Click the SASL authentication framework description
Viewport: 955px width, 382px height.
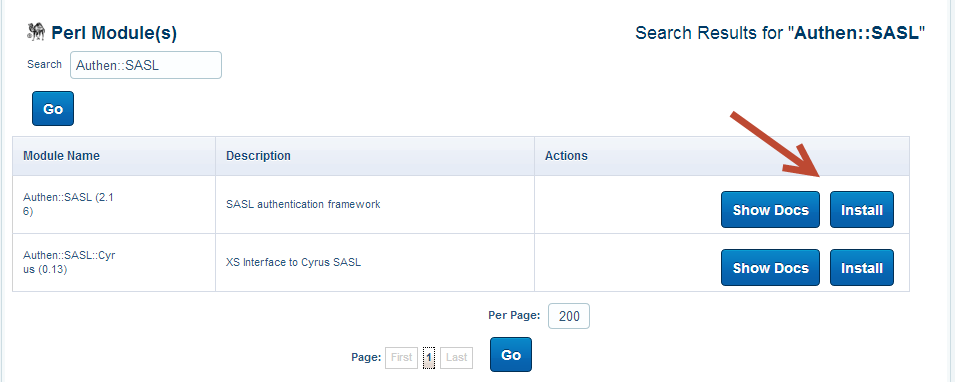pyautogui.click(x=303, y=204)
